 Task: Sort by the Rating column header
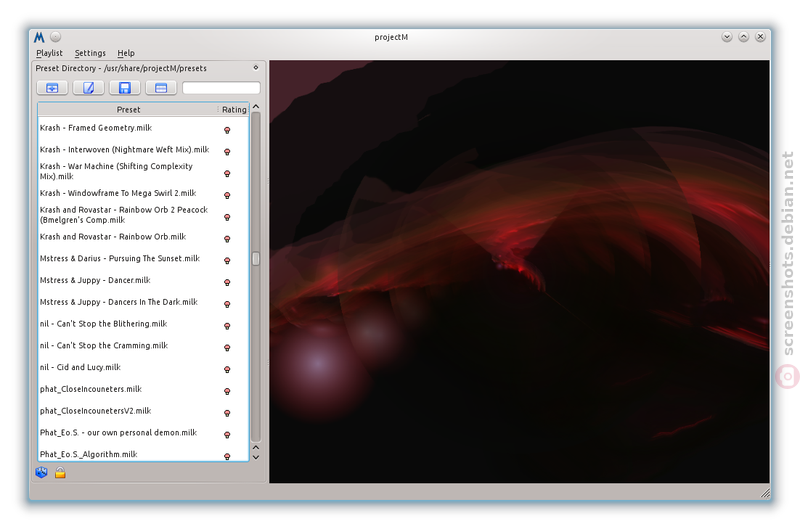pos(234,109)
